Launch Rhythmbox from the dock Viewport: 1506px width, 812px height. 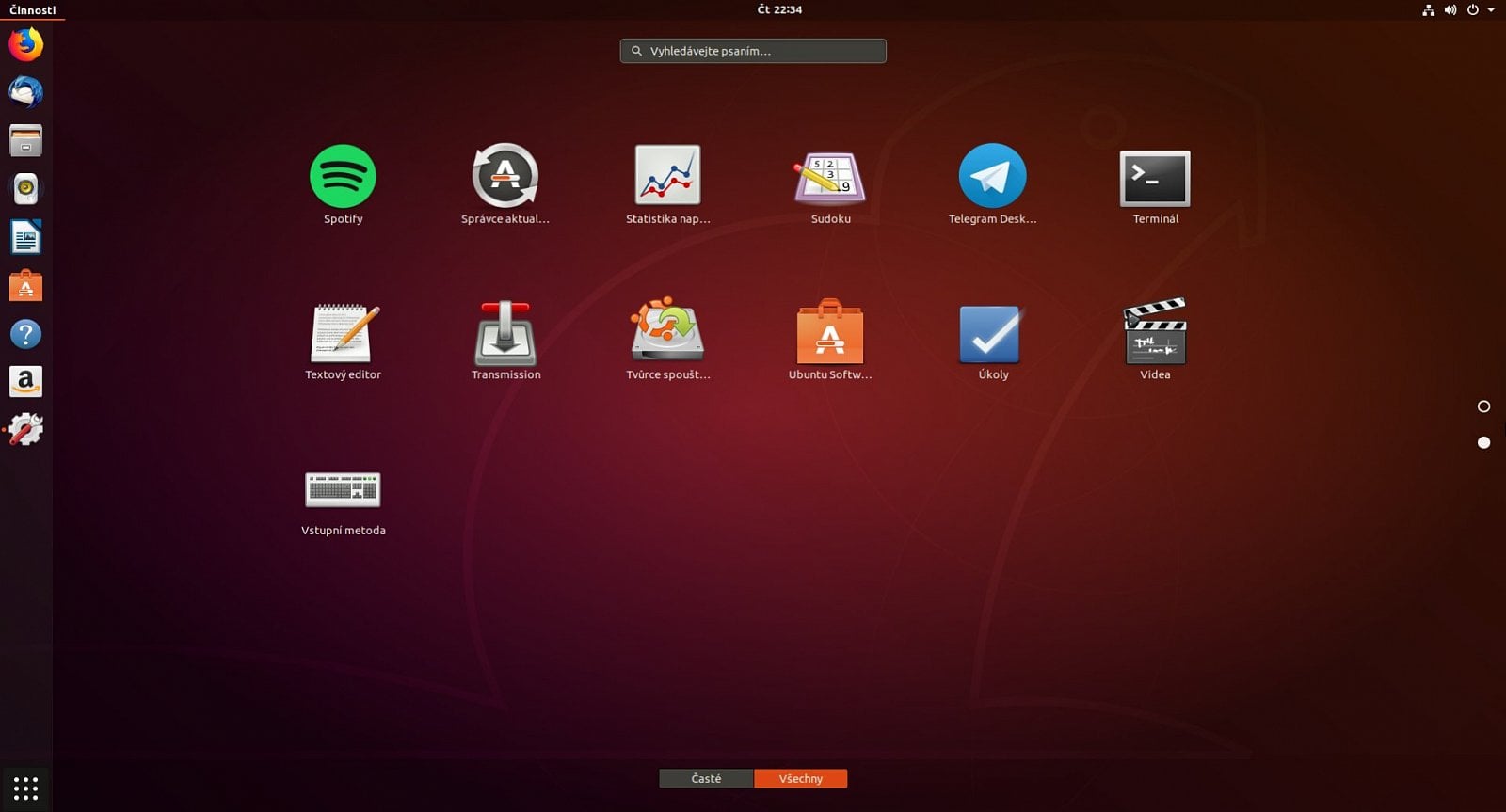click(25, 189)
